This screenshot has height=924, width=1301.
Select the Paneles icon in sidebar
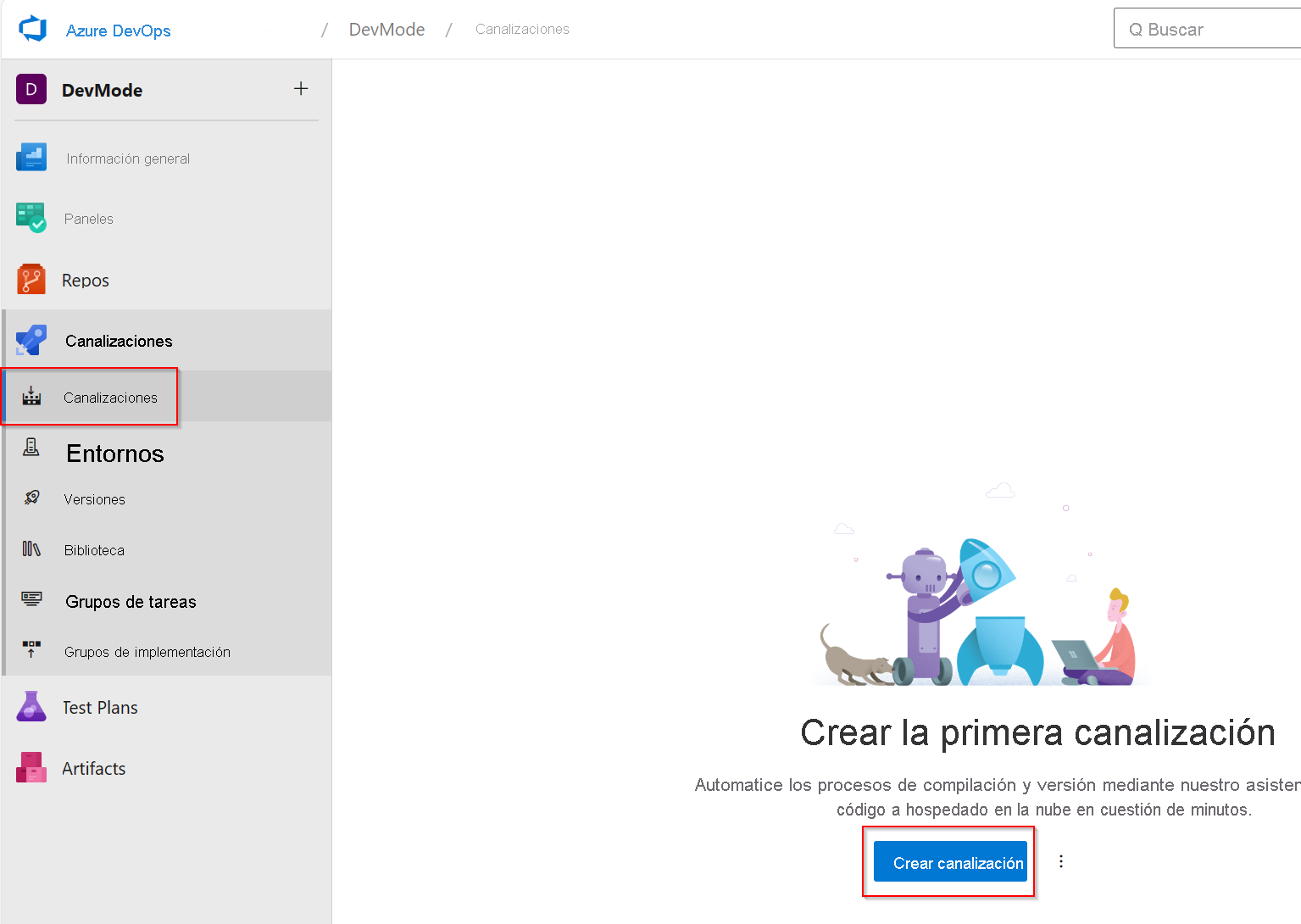point(31,218)
